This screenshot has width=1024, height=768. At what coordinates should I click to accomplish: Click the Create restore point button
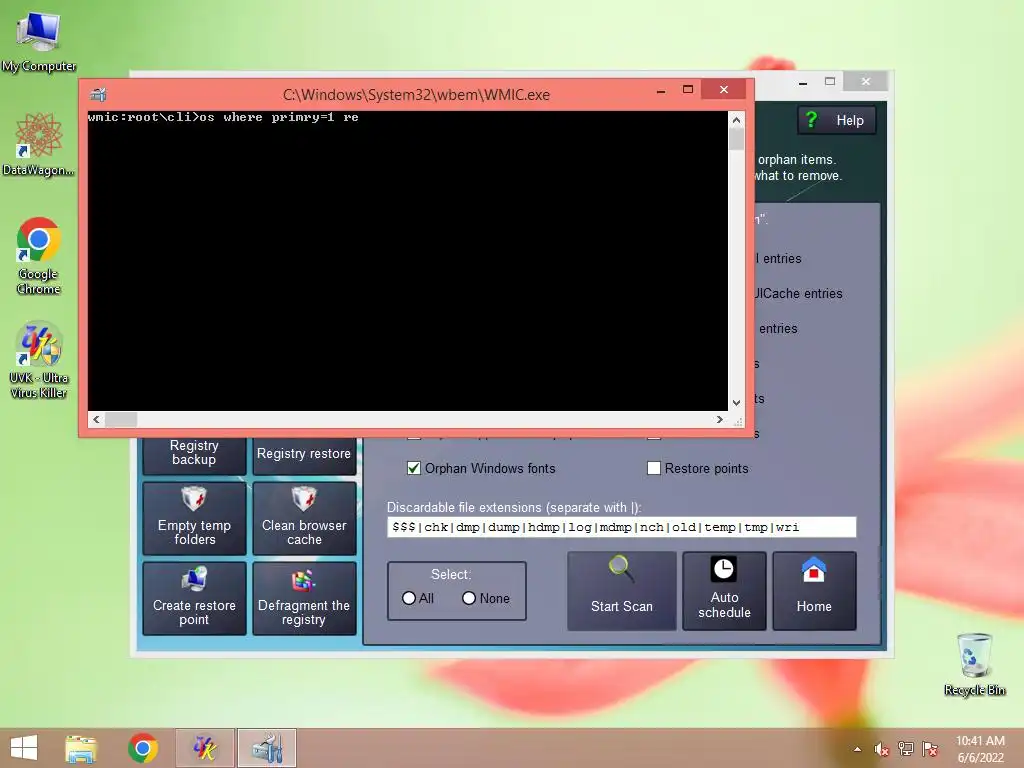coord(194,598)
